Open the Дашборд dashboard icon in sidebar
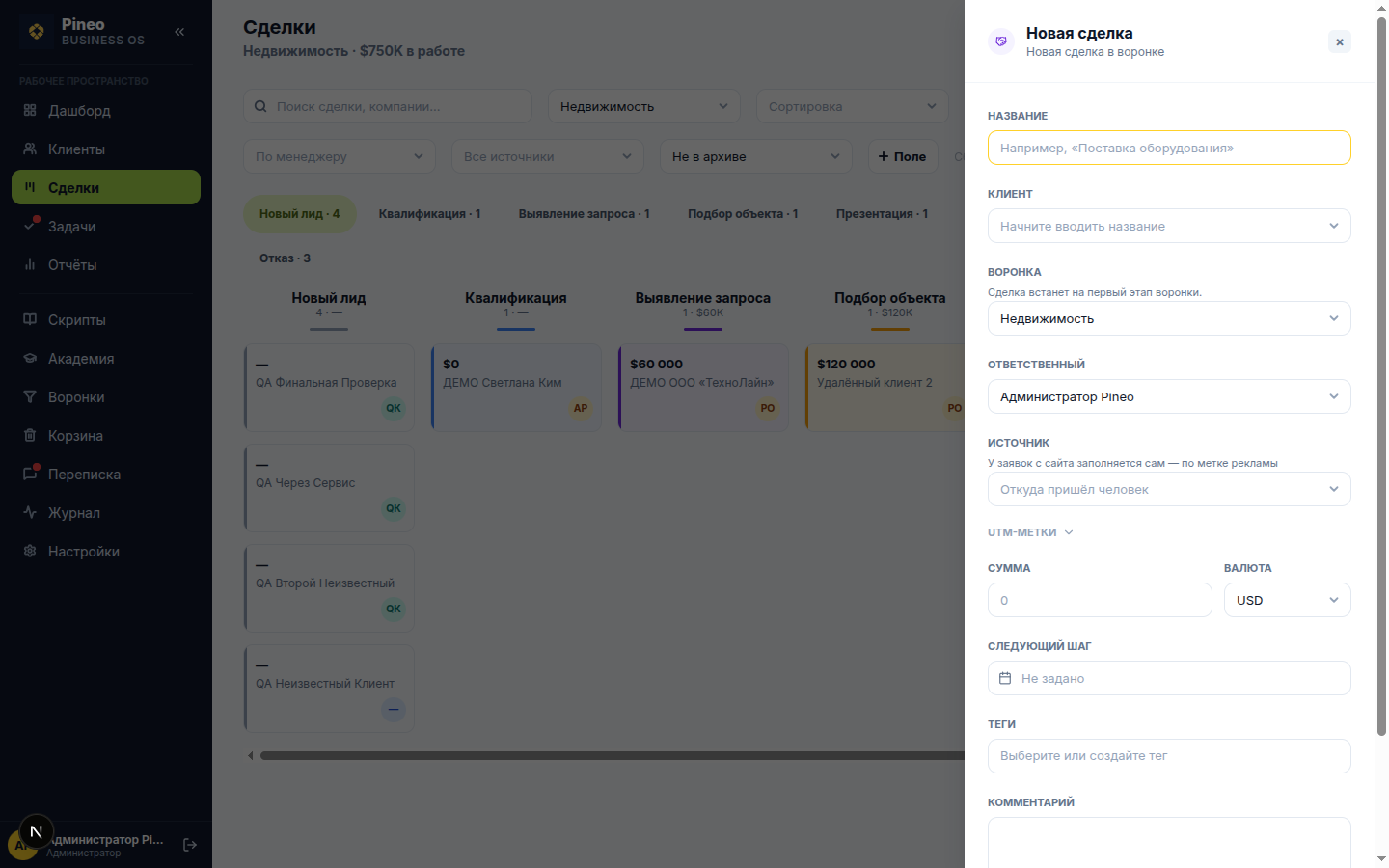Viewport: 1389px width, 868px height. [30, 110]
